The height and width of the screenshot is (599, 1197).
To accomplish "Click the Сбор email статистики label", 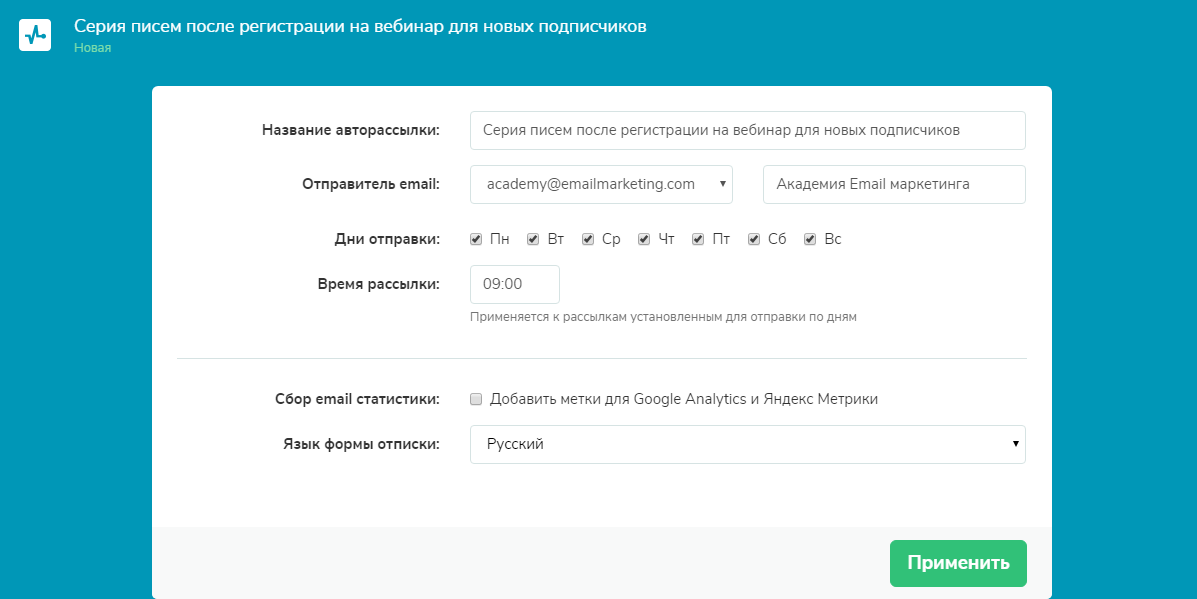I will [x=357, y=399].
